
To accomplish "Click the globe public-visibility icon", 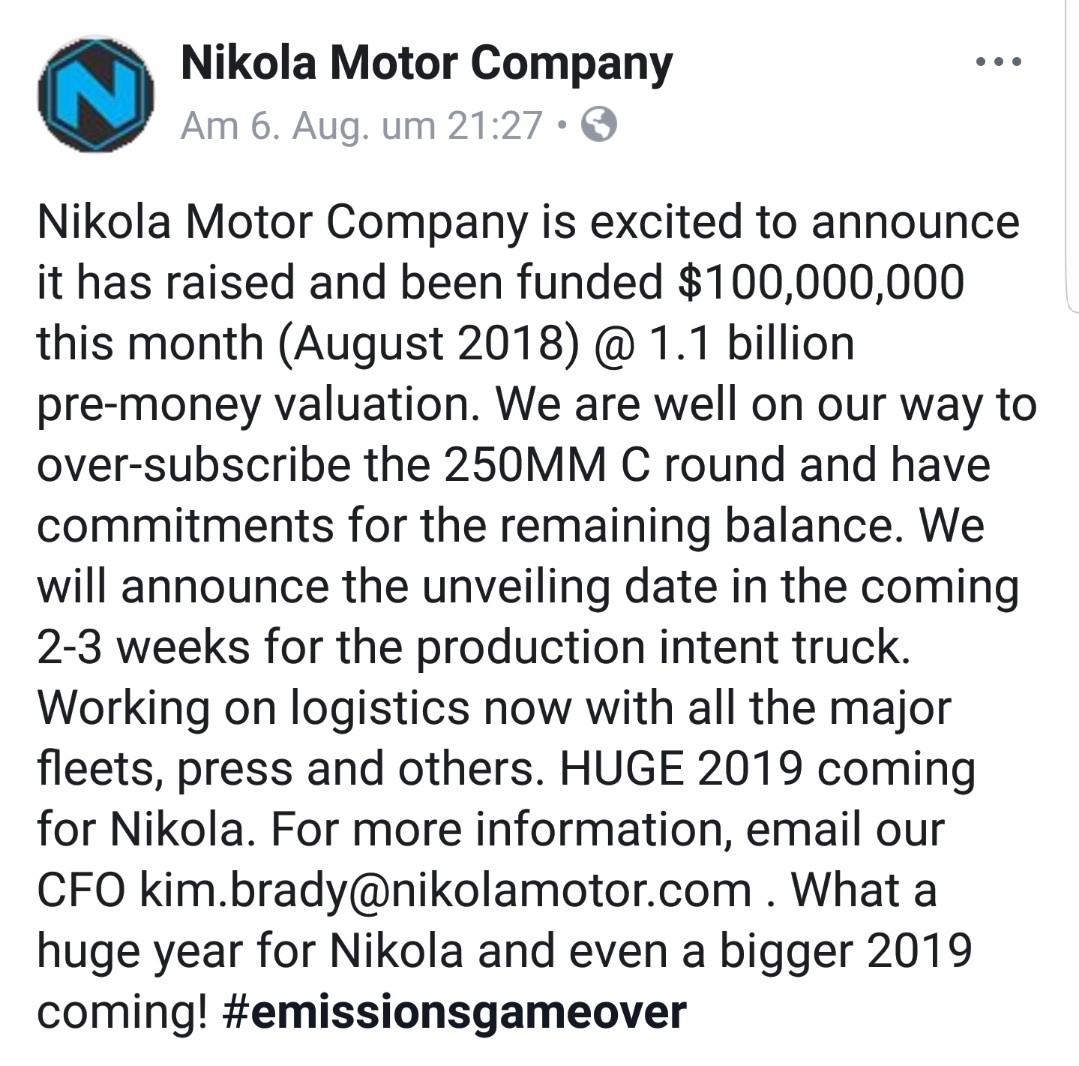I will coord(599,125).
